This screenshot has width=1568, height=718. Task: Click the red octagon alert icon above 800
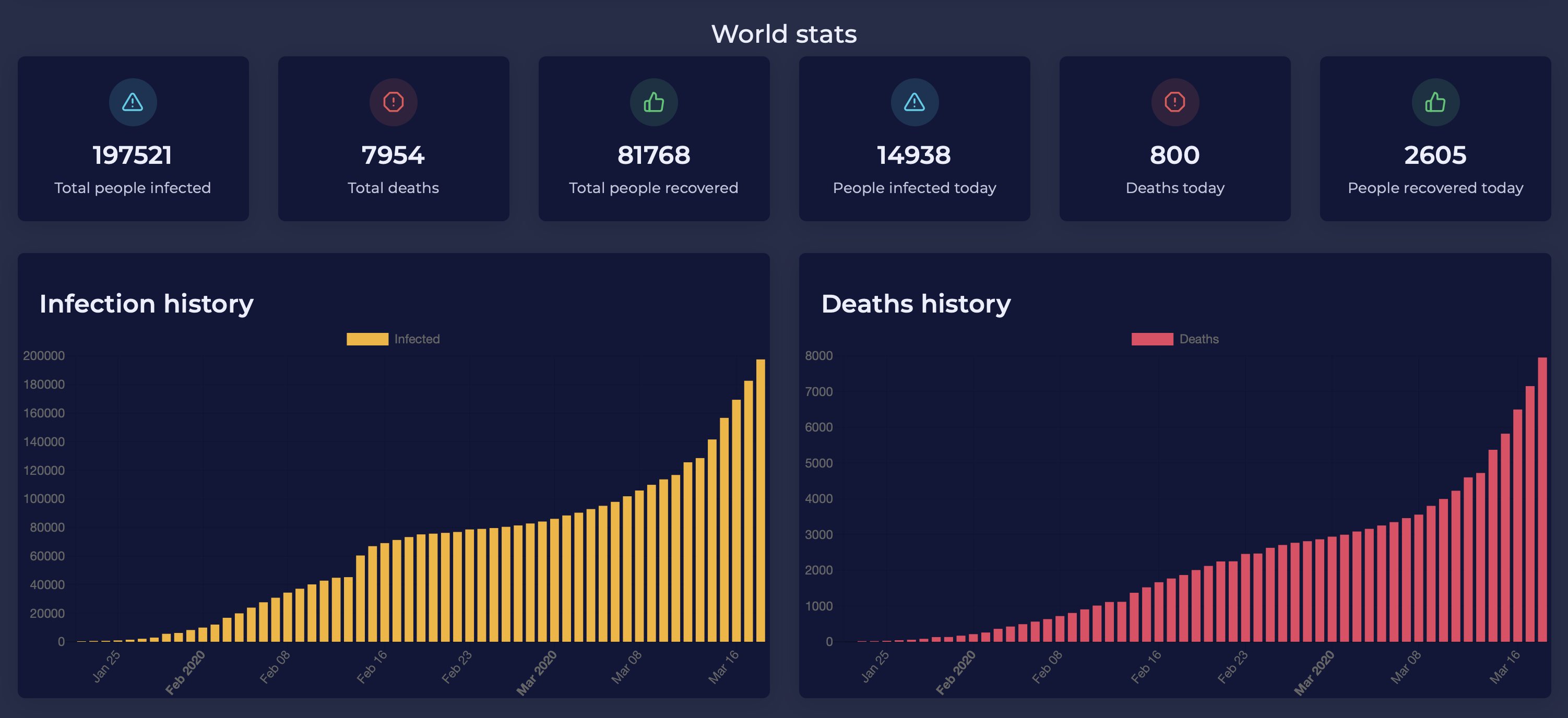click(x=1175, y=102)
